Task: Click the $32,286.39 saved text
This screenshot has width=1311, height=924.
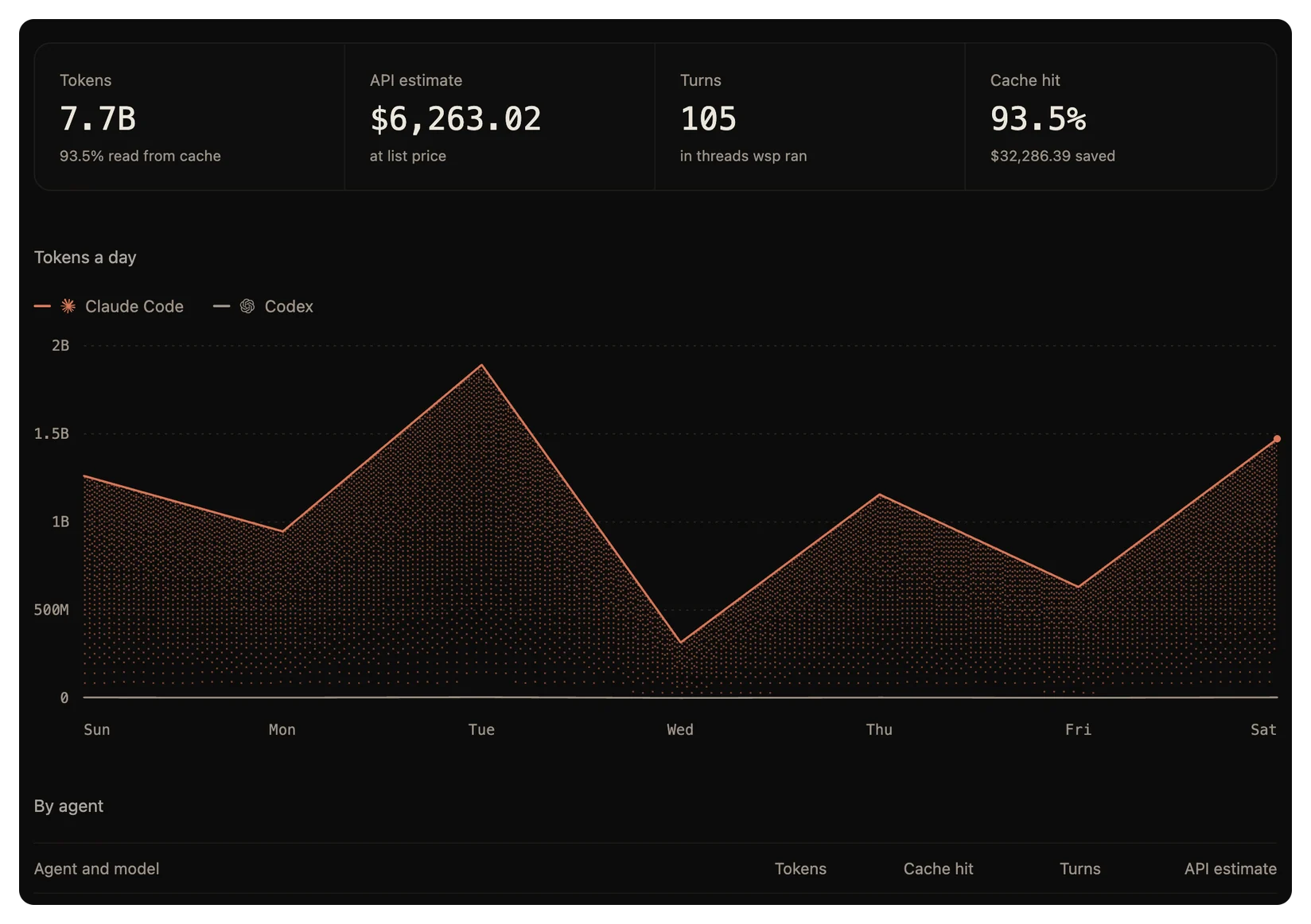Action: (x=1052, y=156)
